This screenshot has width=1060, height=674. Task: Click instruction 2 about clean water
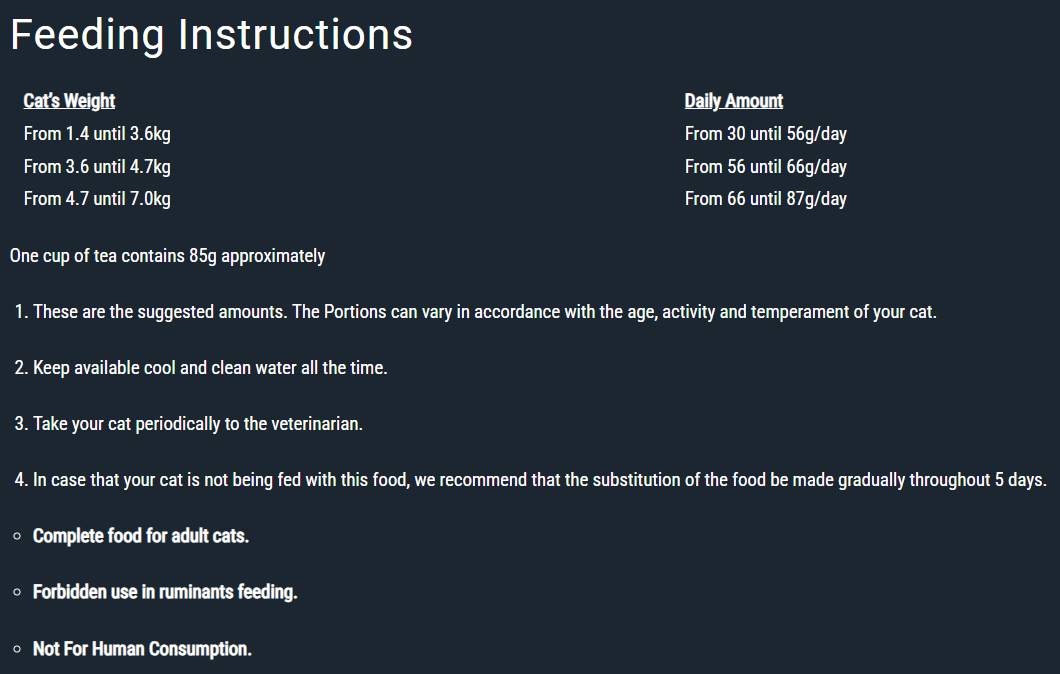201,368
